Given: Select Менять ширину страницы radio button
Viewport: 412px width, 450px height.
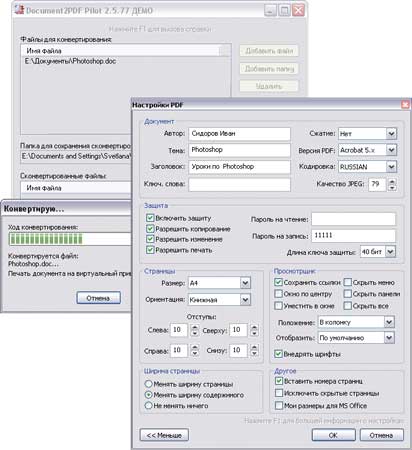Looking at the screenshot, I should (149, 384).
